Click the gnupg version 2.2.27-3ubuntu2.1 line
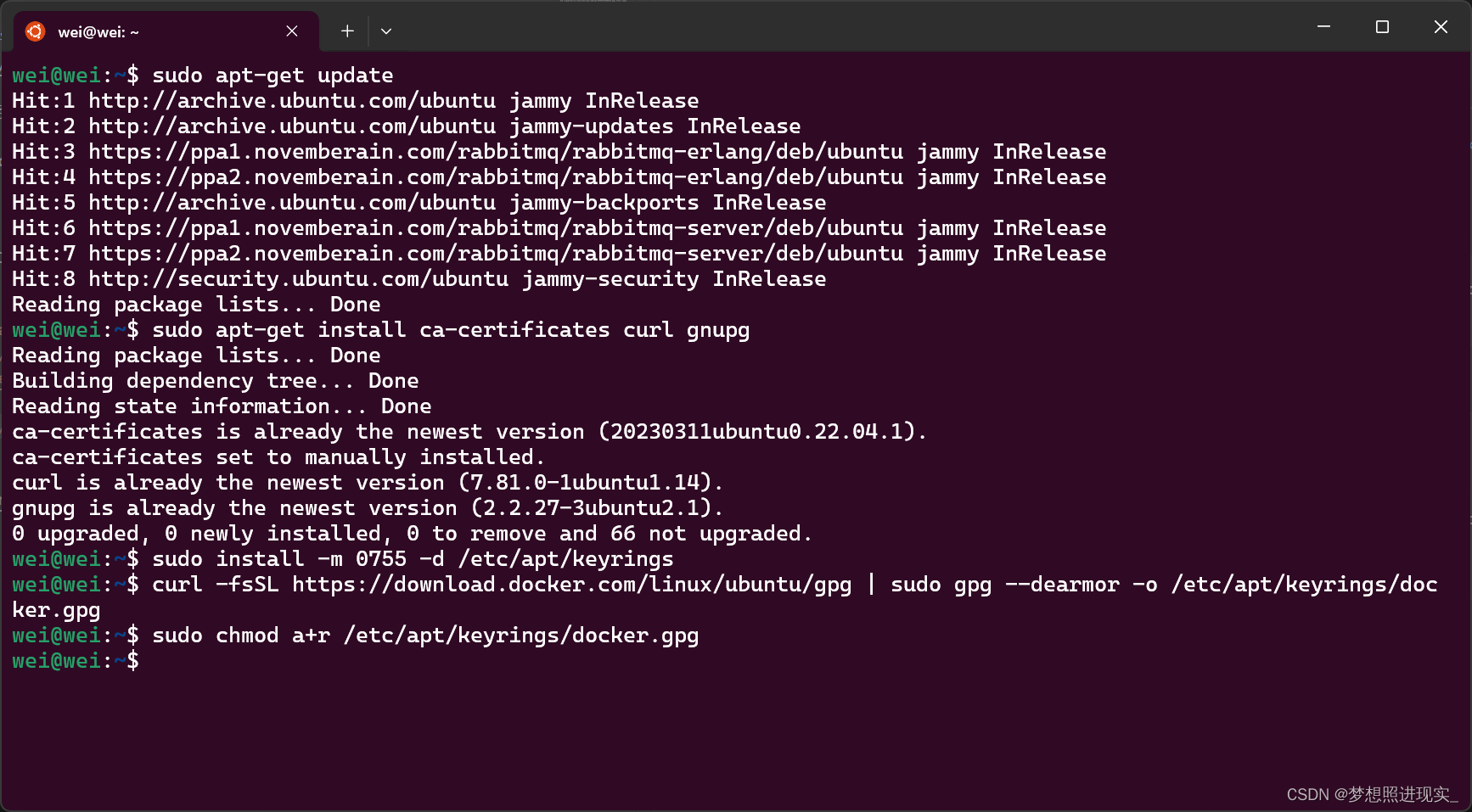The image size is (1472, 812). click(368, 508)
